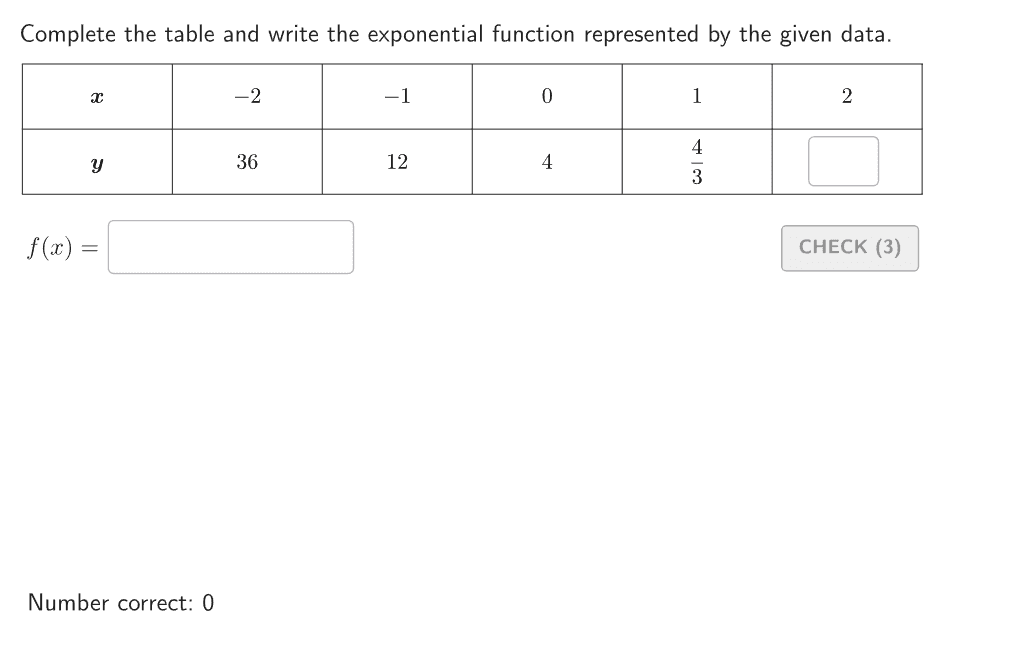Click the 2 value in the x row
Viewport: 1032px width, 645px height.
(x=847, y=97)
